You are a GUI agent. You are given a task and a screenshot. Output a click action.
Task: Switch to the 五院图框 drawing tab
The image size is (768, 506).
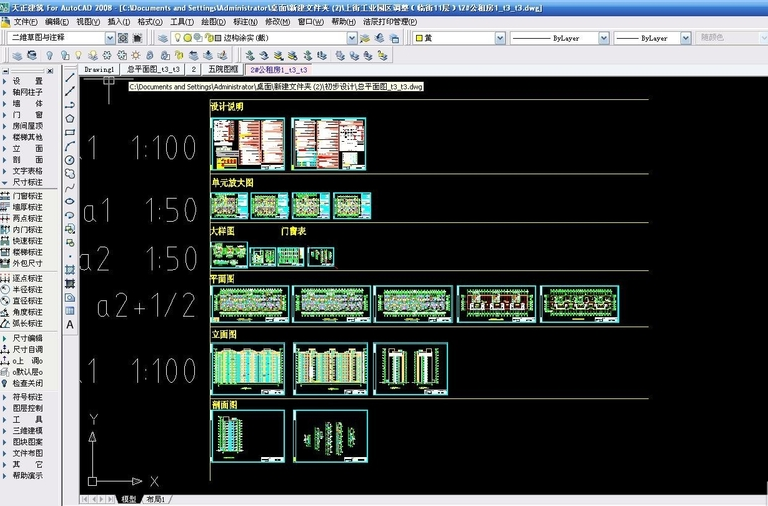pyautogui.click(x=222, y=70)
